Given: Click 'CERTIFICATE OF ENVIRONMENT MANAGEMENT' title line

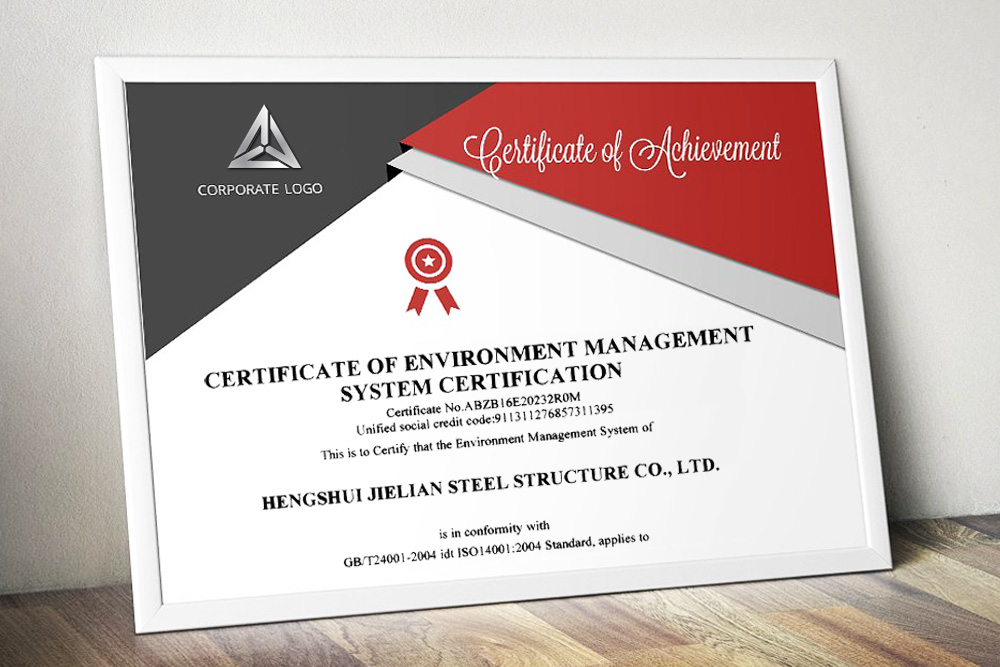Looking at the screenshot, I should (x=478, y=356).
